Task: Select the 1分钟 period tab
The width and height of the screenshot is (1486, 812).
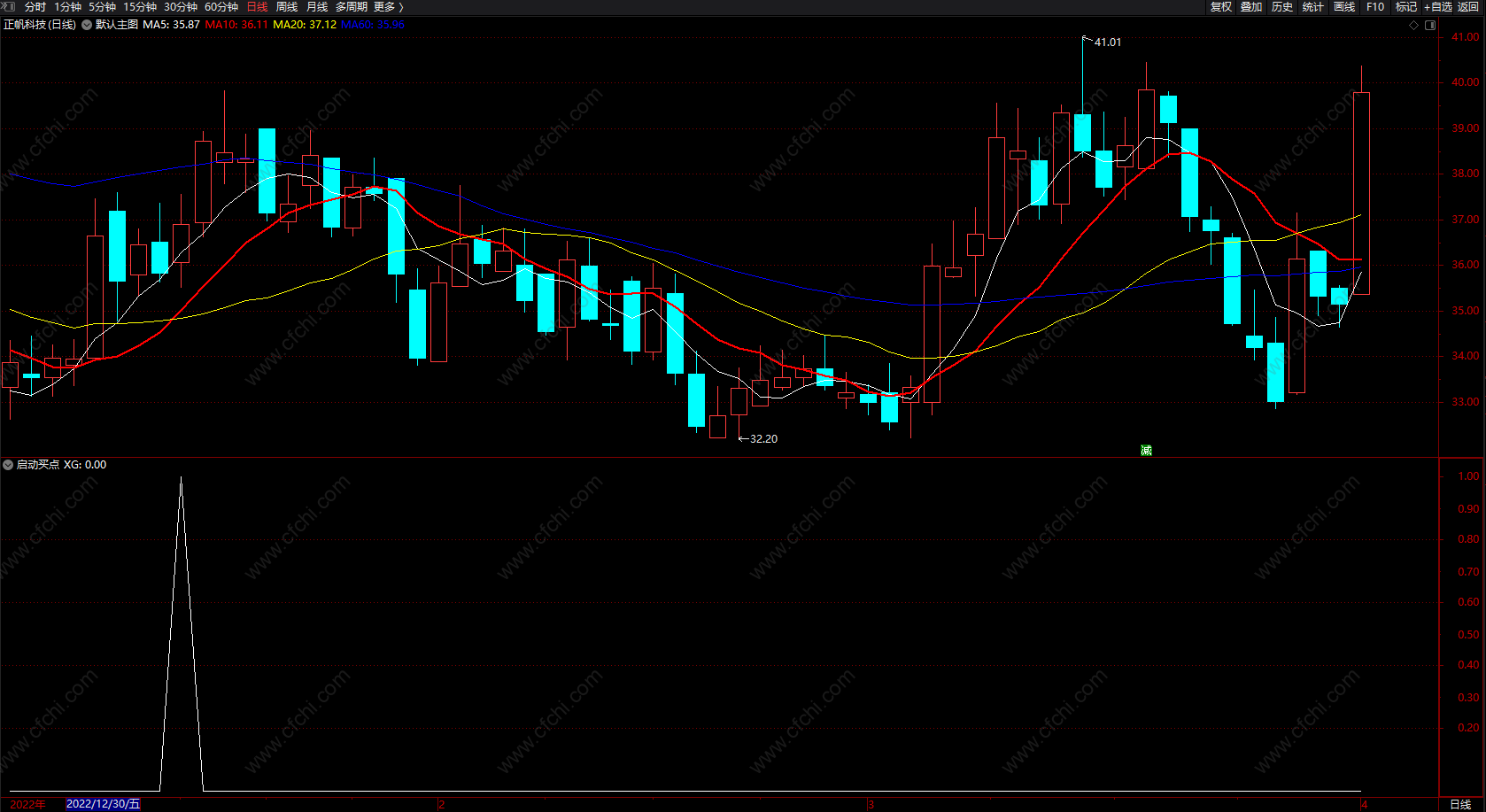Action: tap(67, 7)
